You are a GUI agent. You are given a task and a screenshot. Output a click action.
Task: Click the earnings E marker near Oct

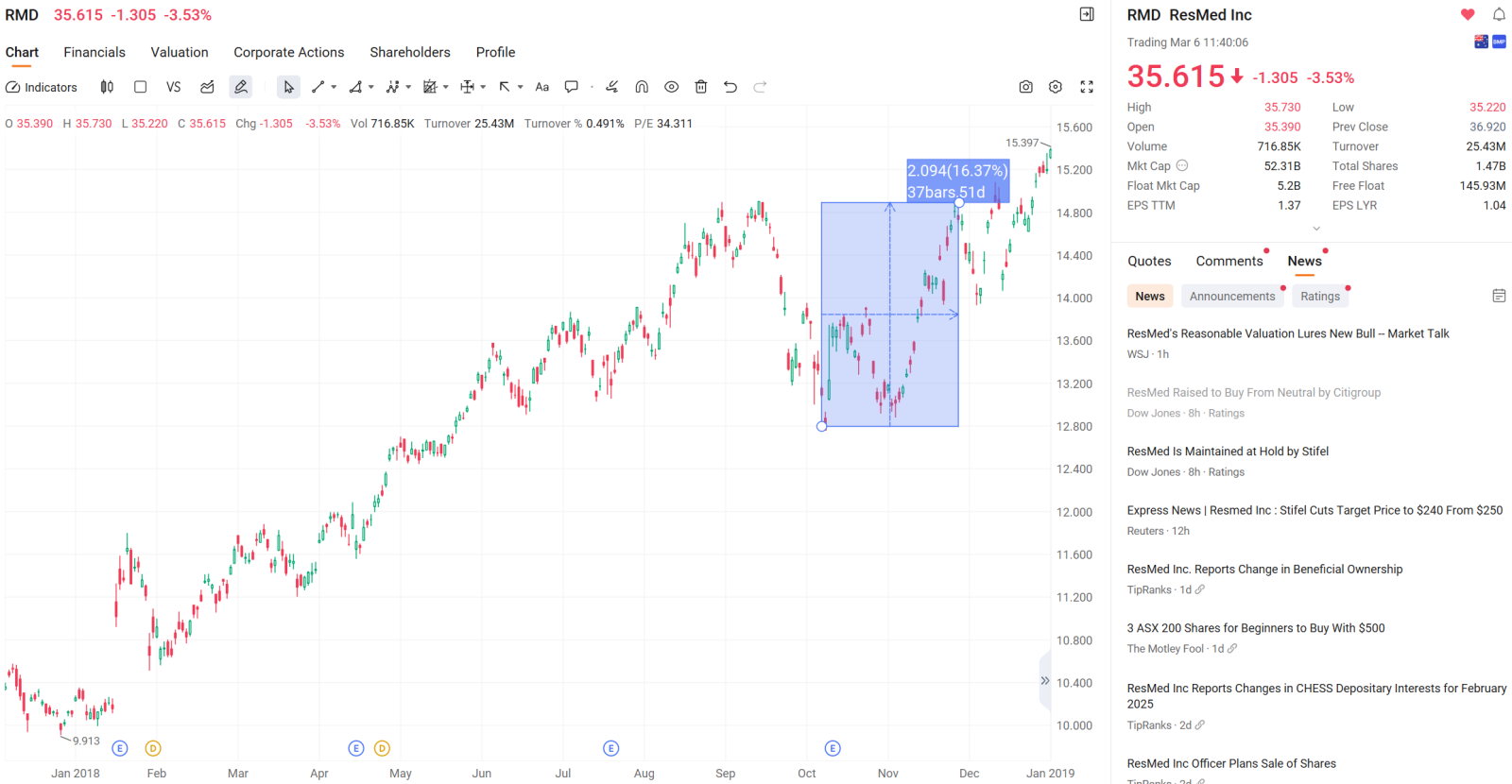coord(833,748)
